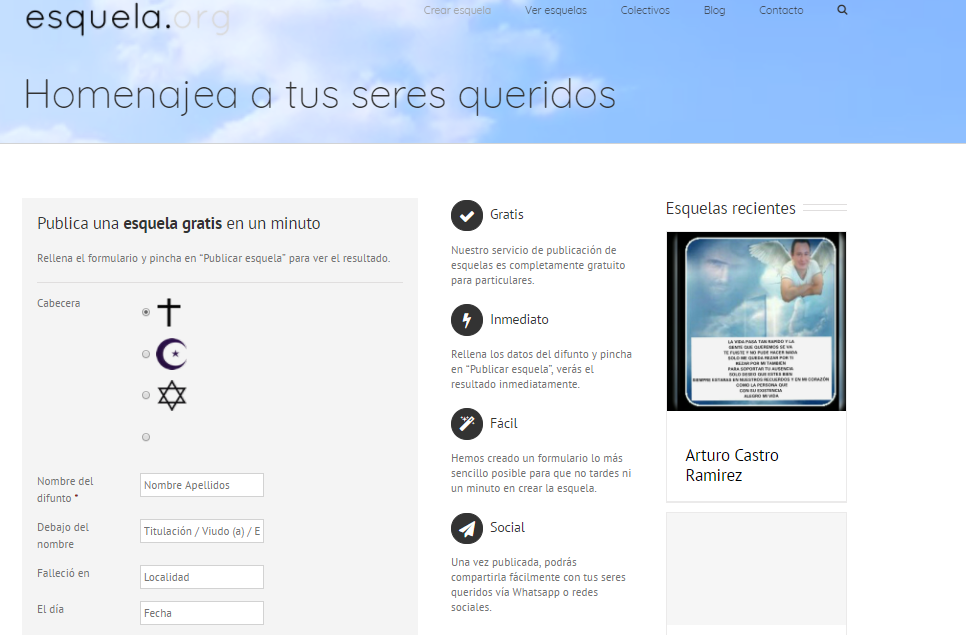966x635 pixels.
Task: Click the Christian cross header symbol
Action: click(x=170, y=312)
